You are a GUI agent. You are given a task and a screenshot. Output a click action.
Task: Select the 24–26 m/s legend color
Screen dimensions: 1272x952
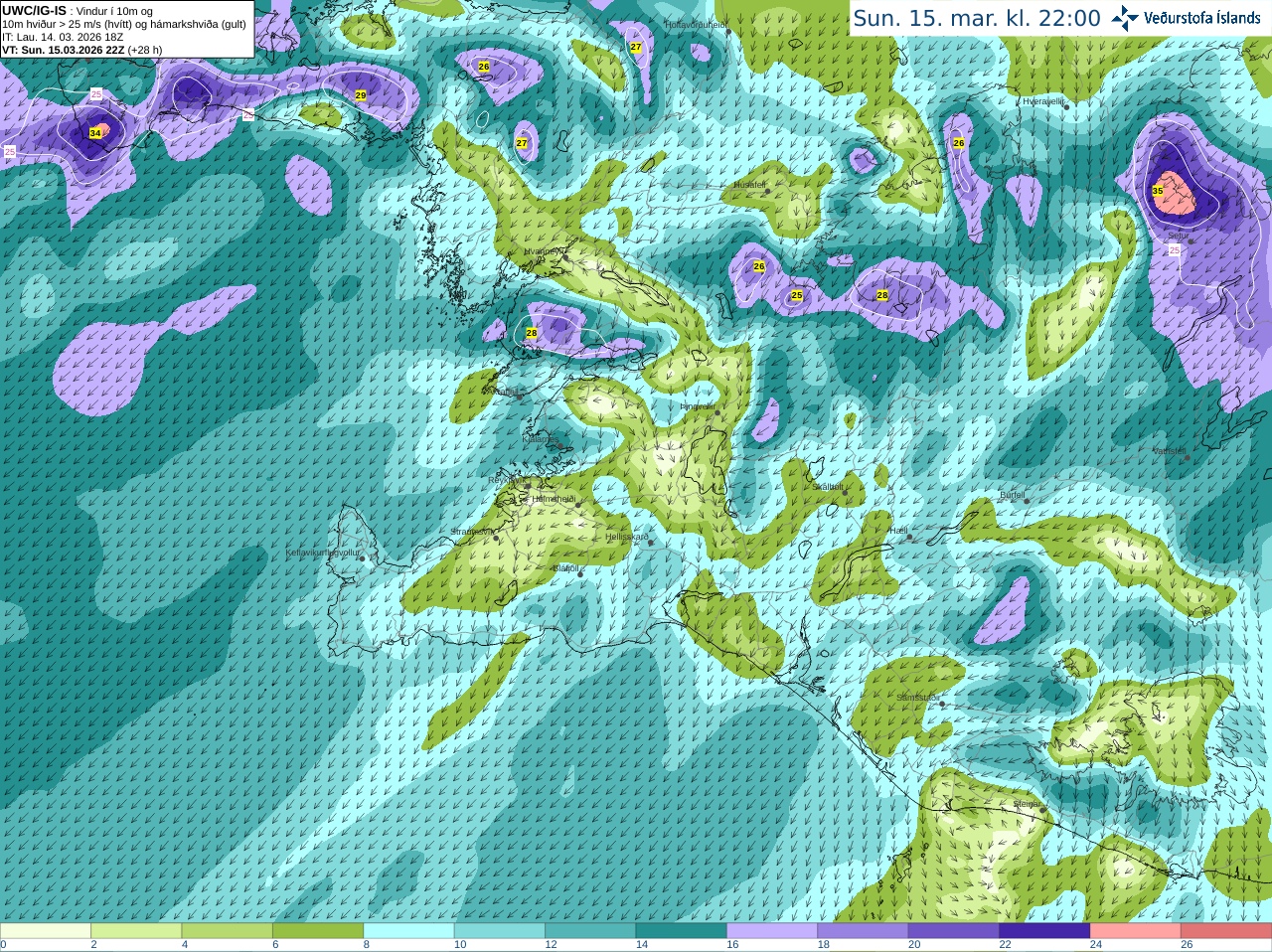(1136, 931)
